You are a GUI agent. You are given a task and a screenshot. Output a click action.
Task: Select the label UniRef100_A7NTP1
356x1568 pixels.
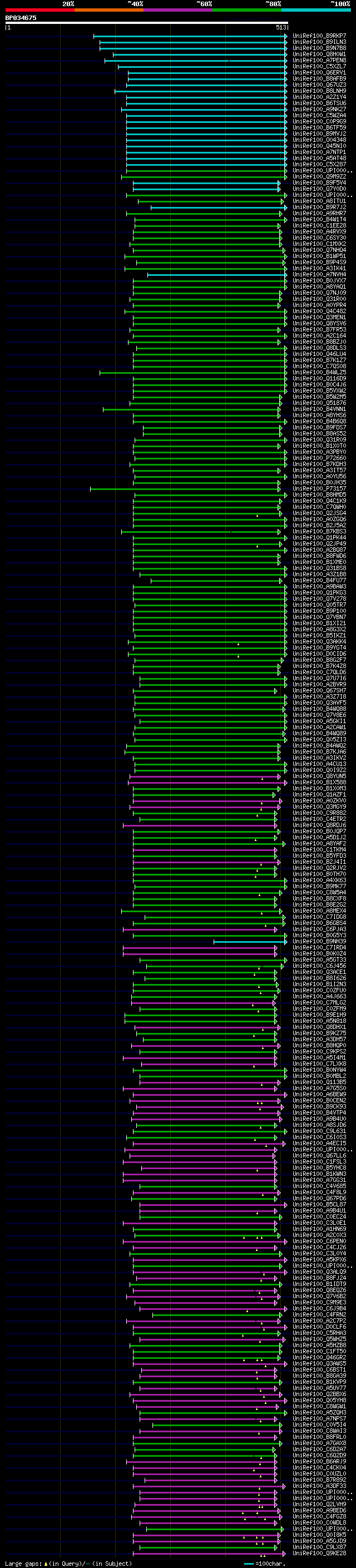(x=319, y=152)
